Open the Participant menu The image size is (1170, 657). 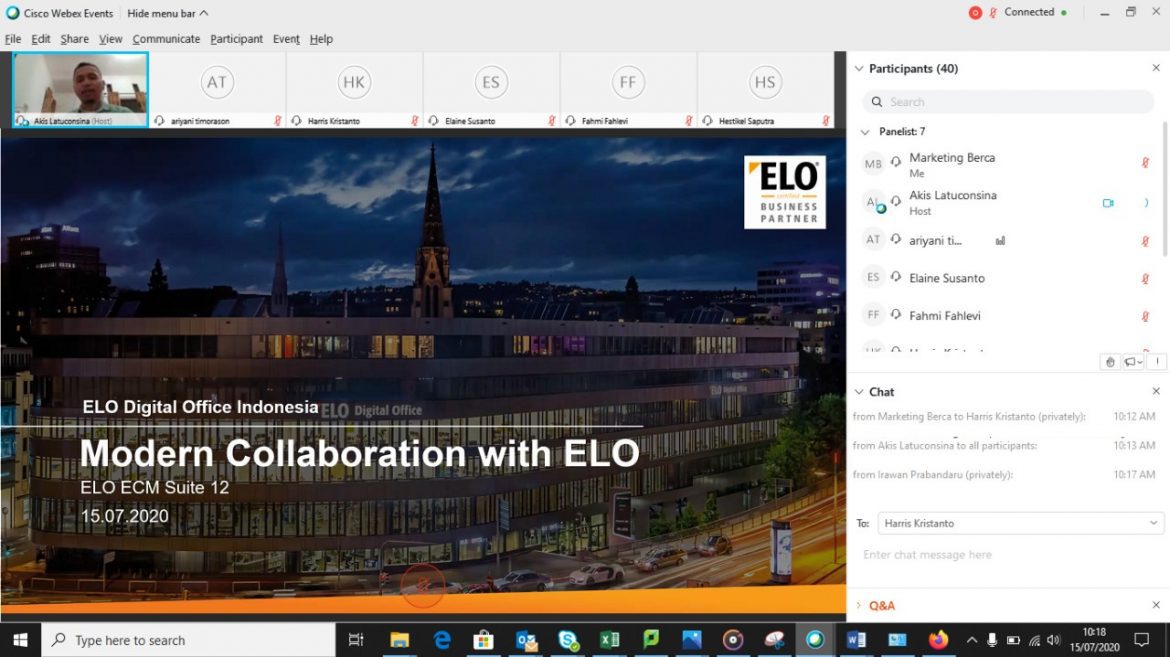236,39
